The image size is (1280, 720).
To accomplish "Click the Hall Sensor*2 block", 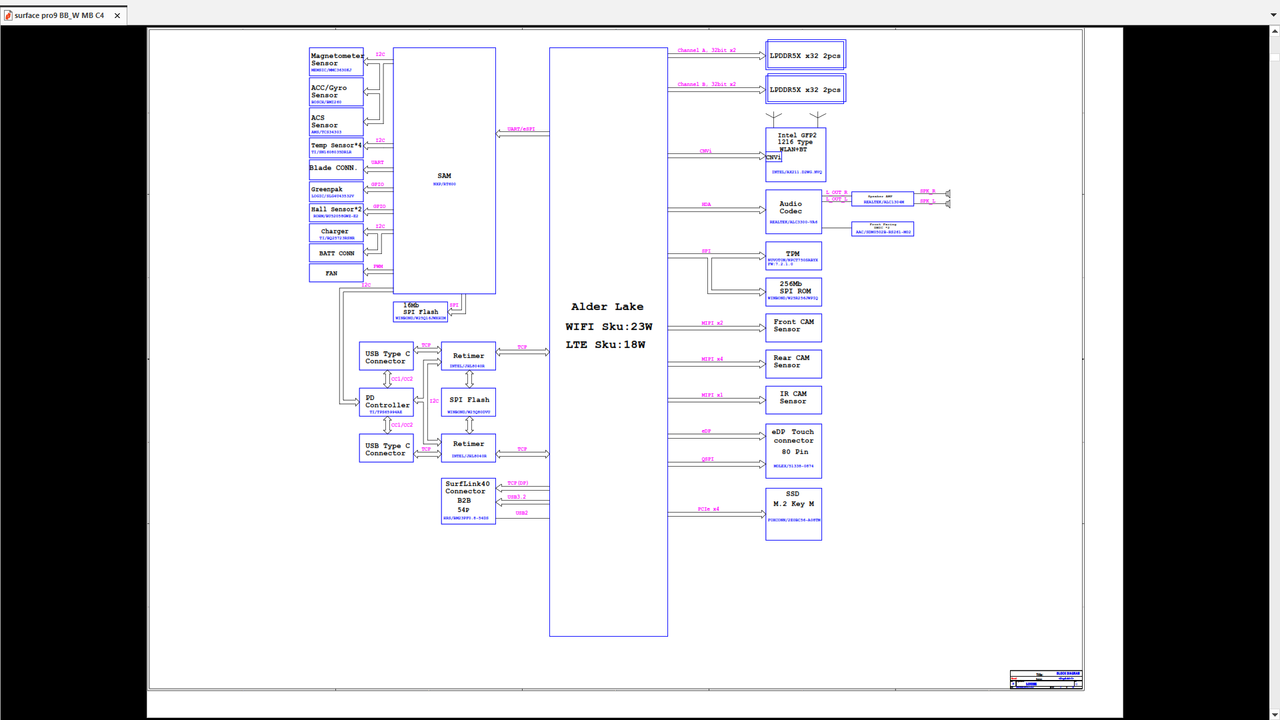I will pyautogui.click(x=337, y=212).
